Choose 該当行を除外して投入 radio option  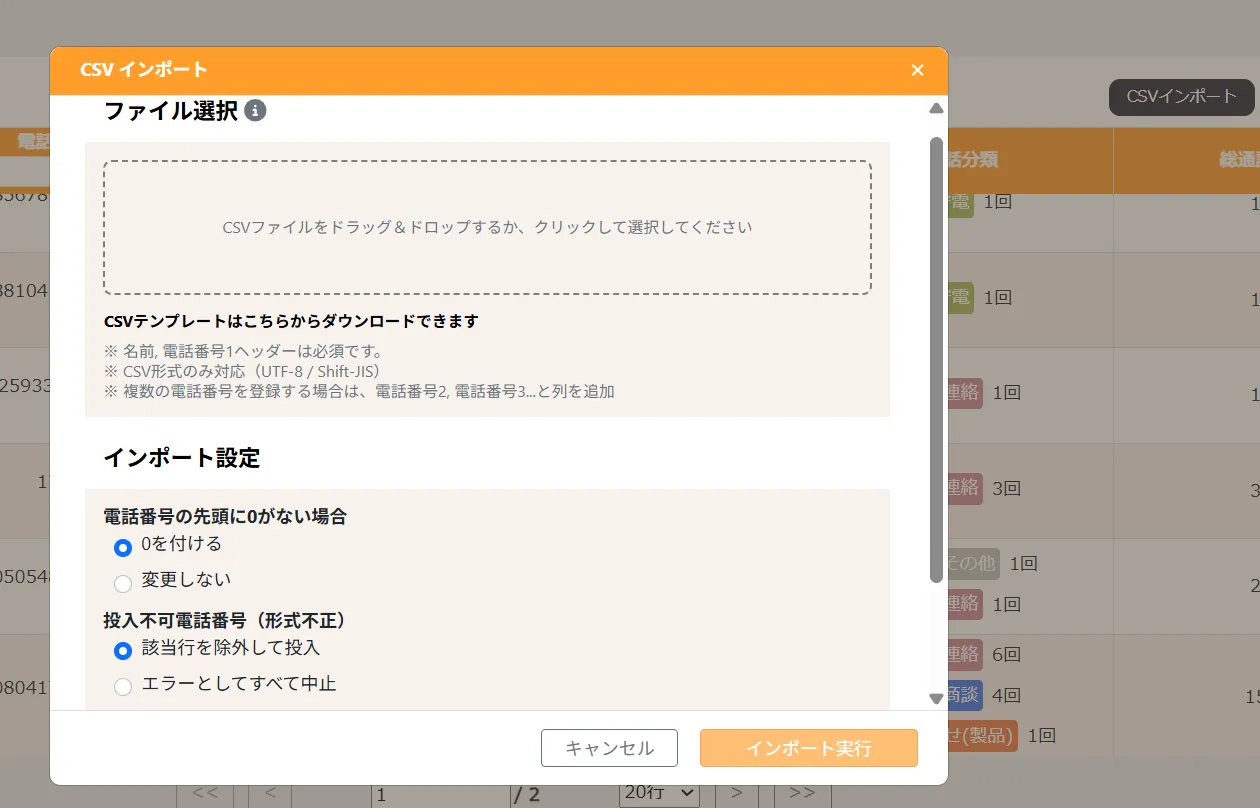[x=123, y=650]
